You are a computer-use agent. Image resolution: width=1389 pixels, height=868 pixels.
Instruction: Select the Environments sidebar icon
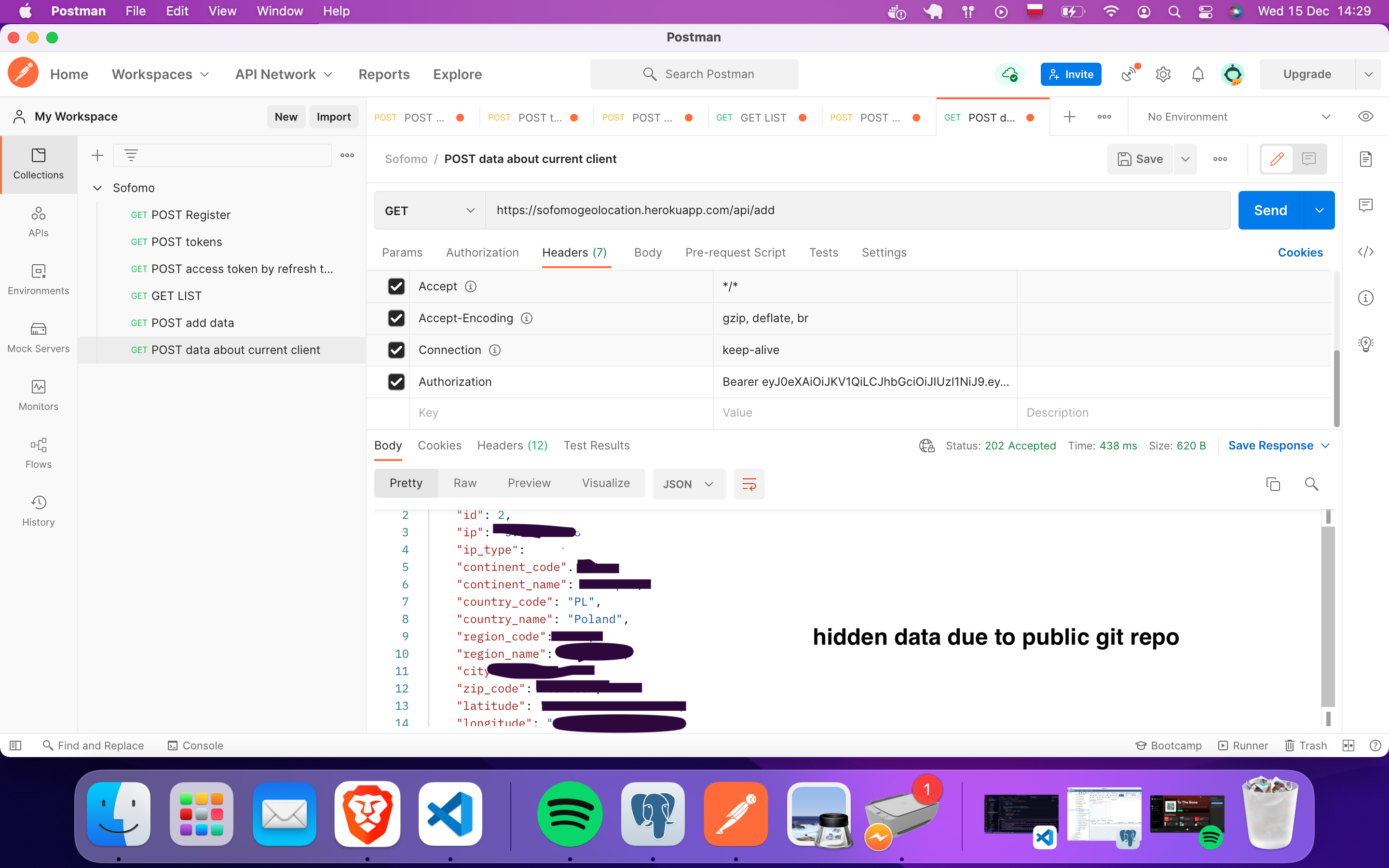pos(38,280)
